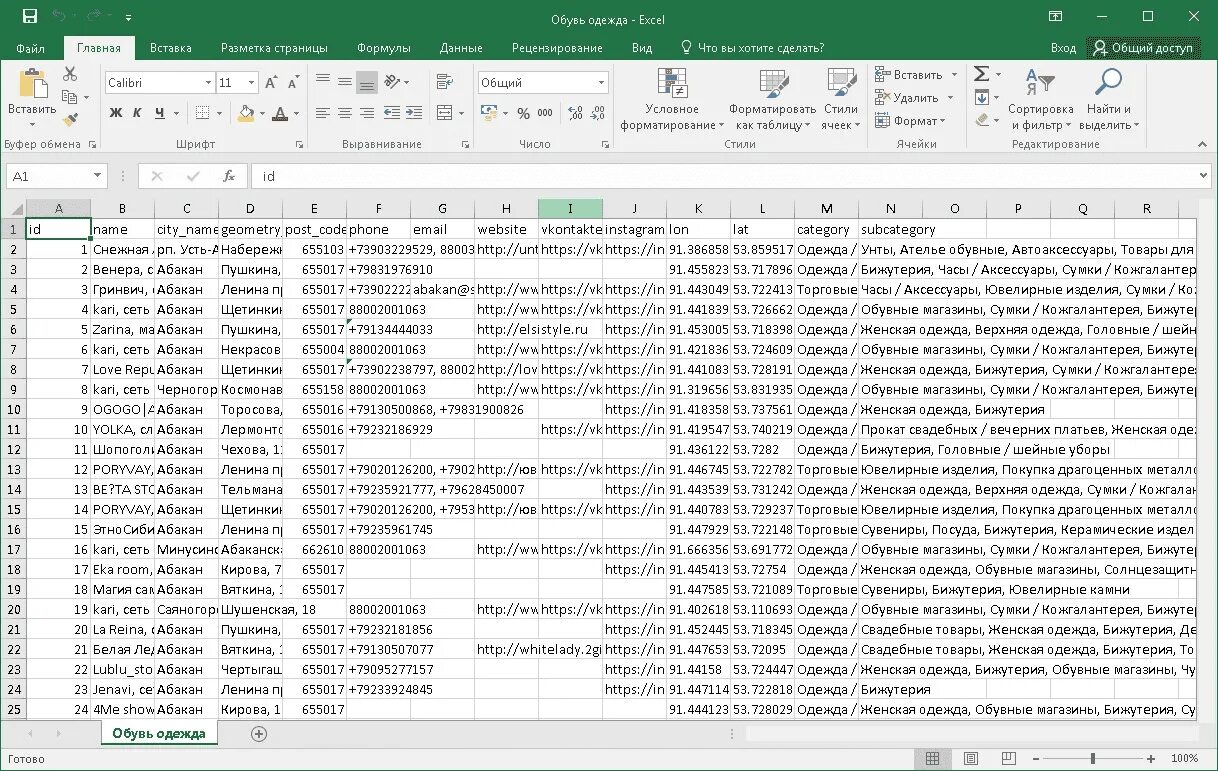Screen dimensions: 1218x771
Task: Open the Общий number format dropdown
Action: click(x=602, y=83)
